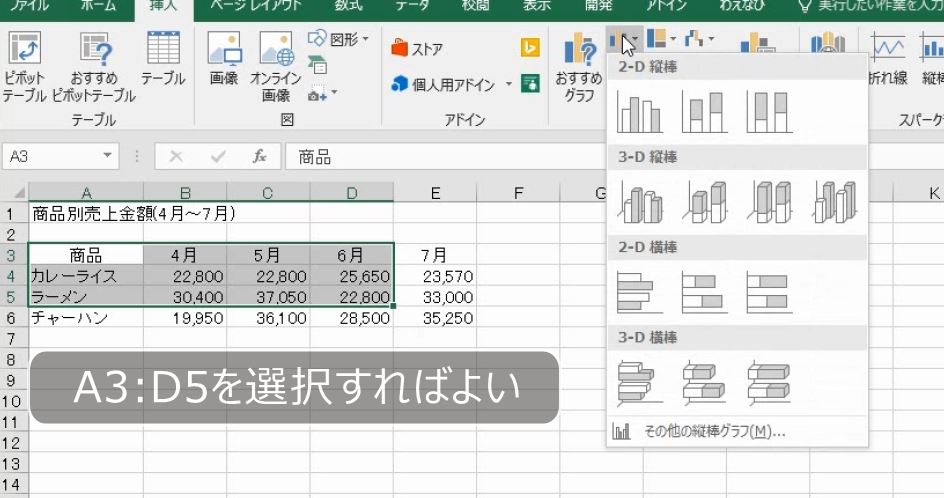Screen dimensions: 944x498
Task: Open the わえなび tab
Action: click(742, 5)
